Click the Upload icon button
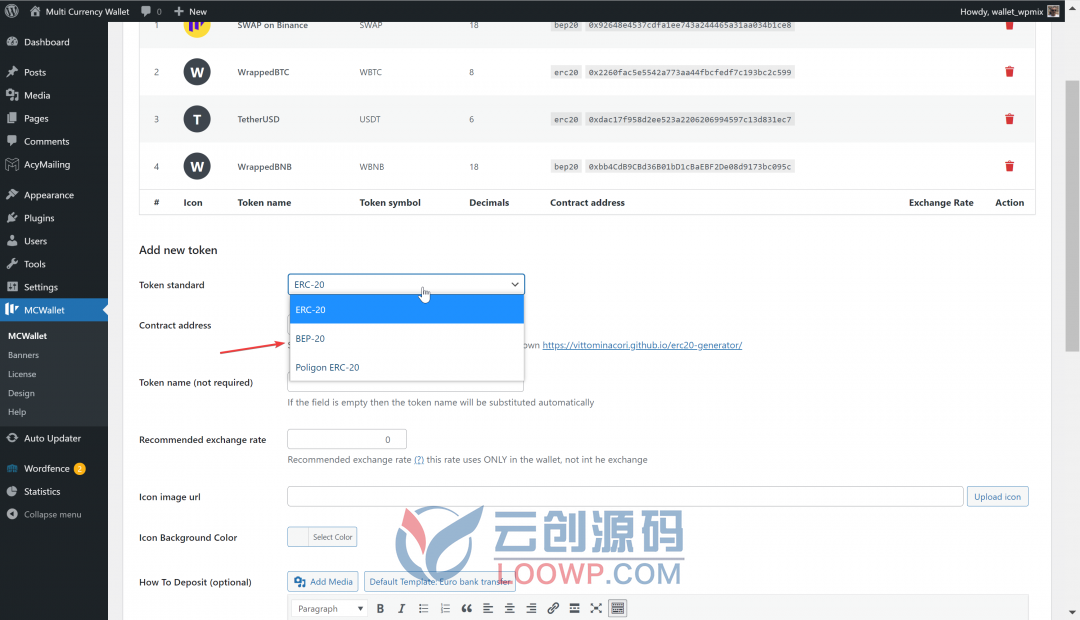Screen dimensions: 1080x620 coord(997,497)
